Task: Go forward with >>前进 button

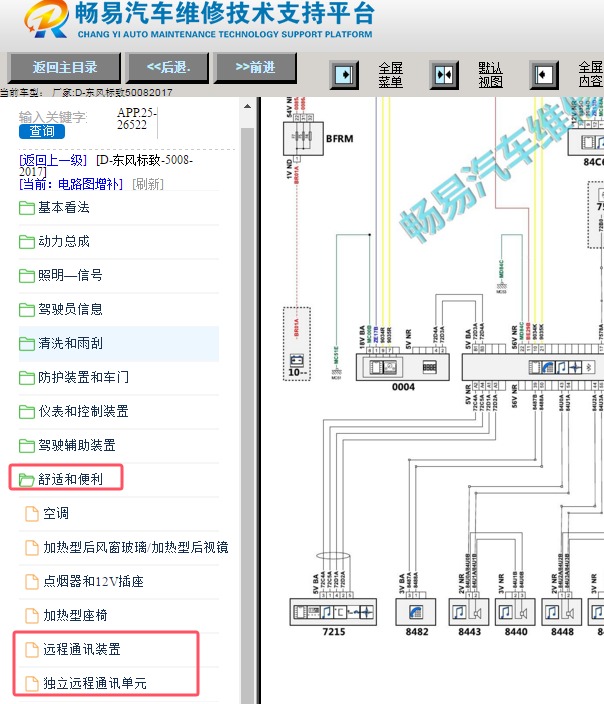Action: point(255,67)
